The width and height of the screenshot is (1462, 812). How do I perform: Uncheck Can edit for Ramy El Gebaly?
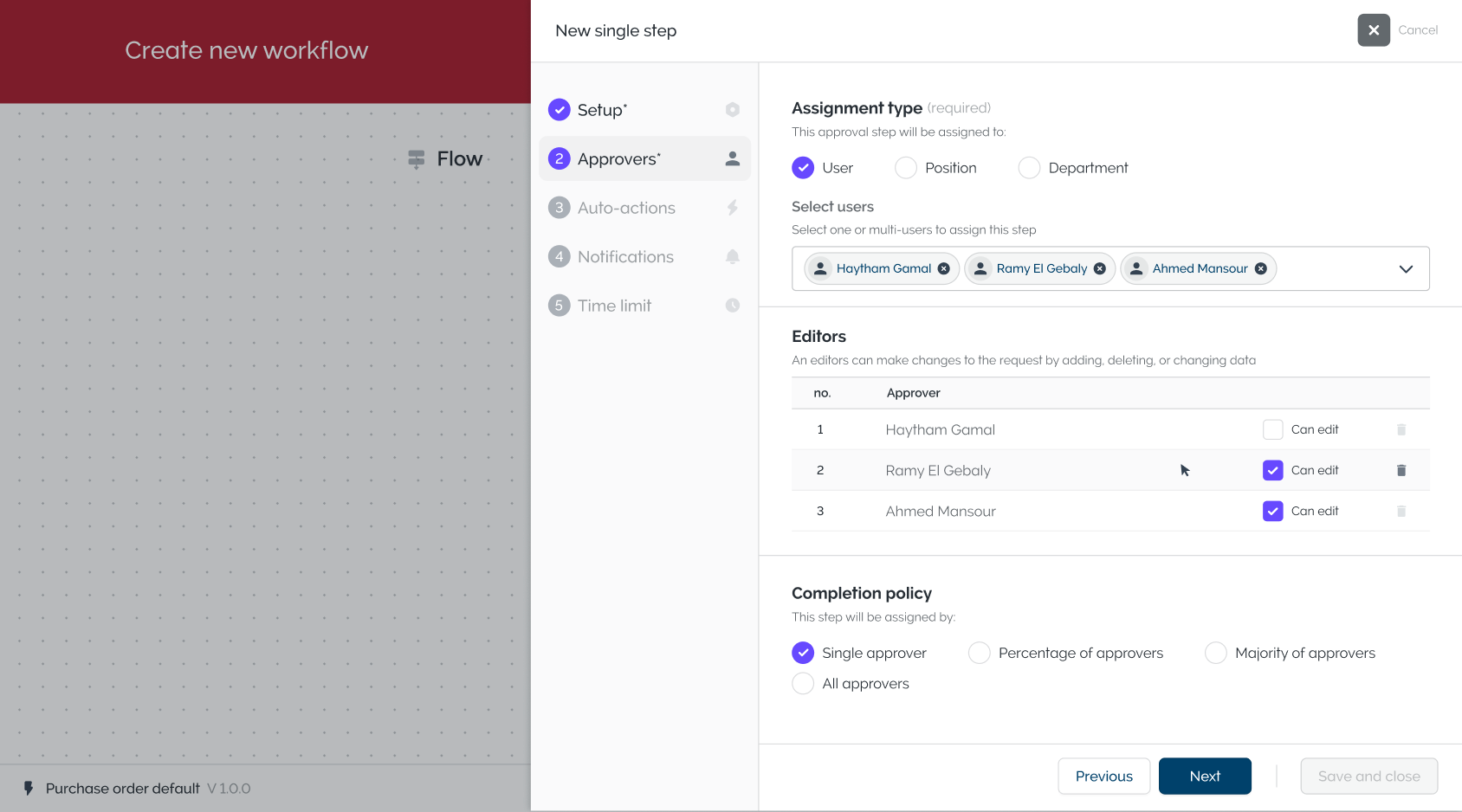[1272, 471]
